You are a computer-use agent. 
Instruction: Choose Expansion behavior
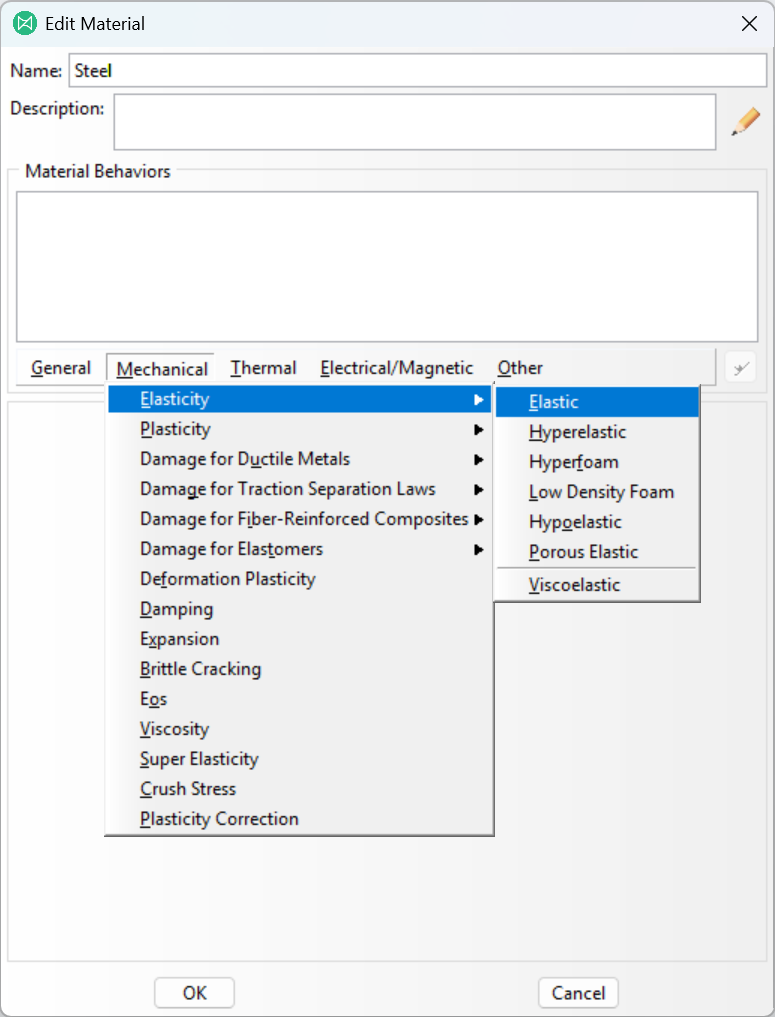click(x=300, y=639)
